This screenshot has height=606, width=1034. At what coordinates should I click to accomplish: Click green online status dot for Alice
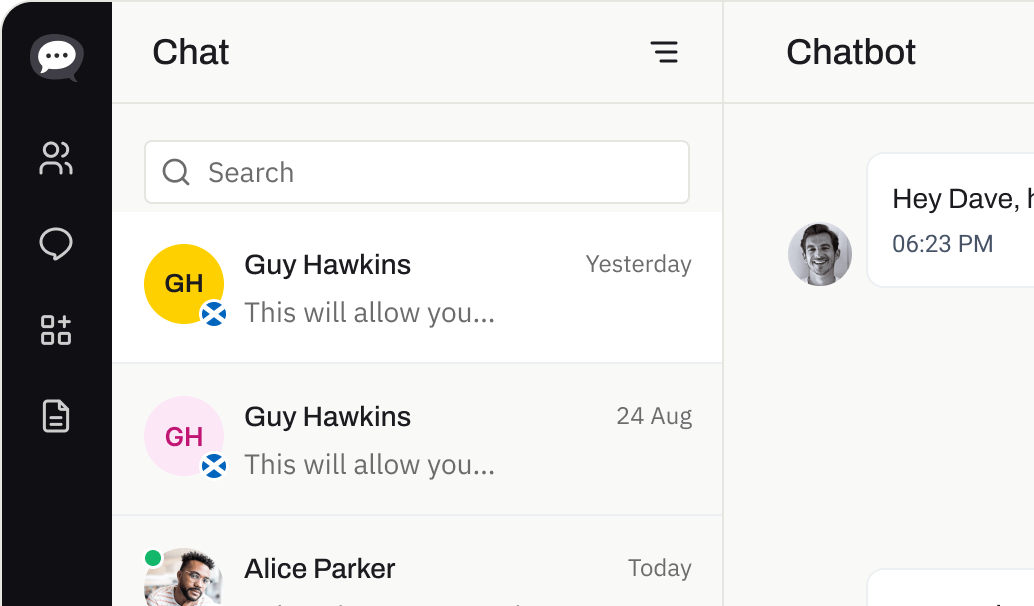[152, 558]
